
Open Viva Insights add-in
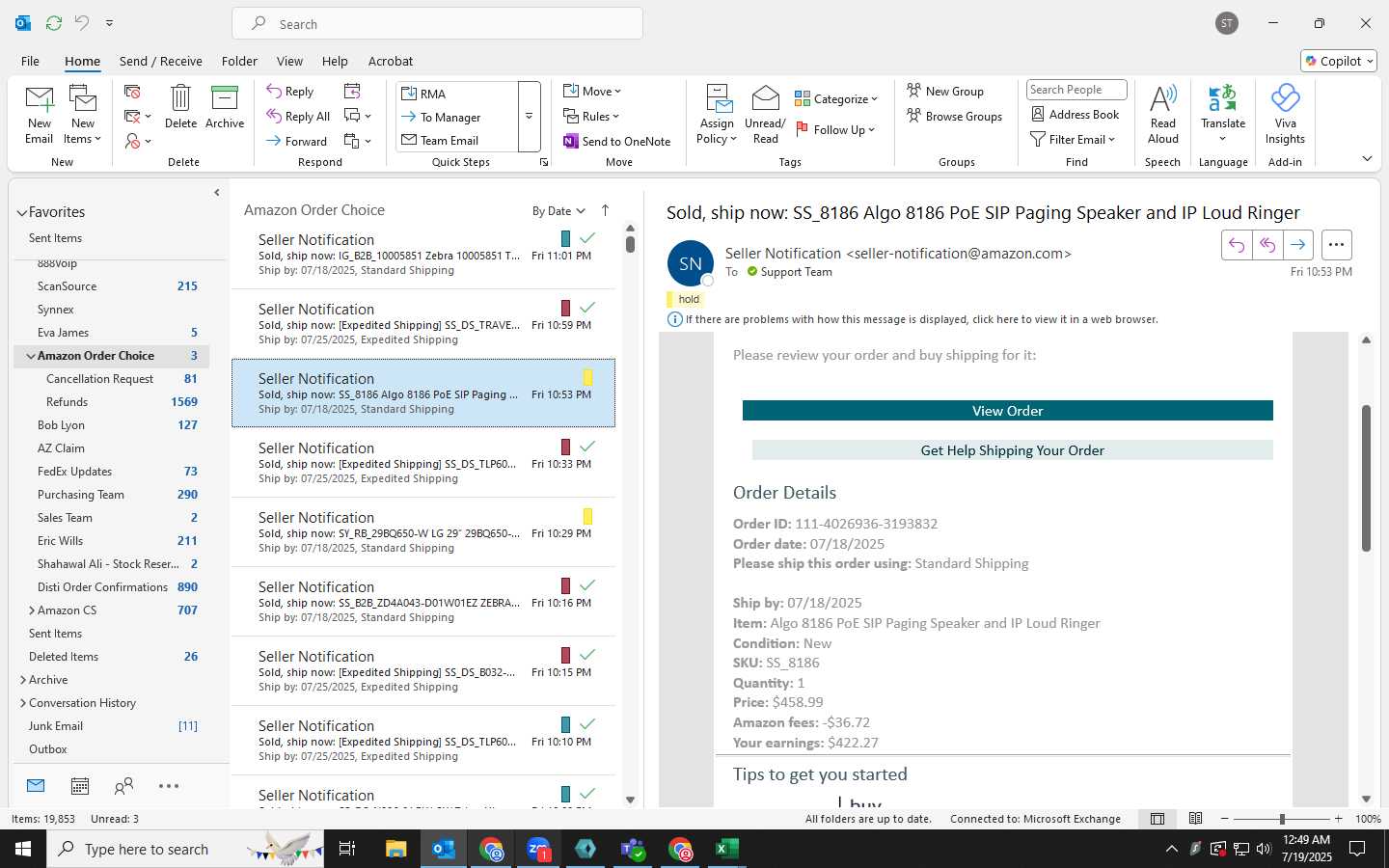tap(1285, 115)
